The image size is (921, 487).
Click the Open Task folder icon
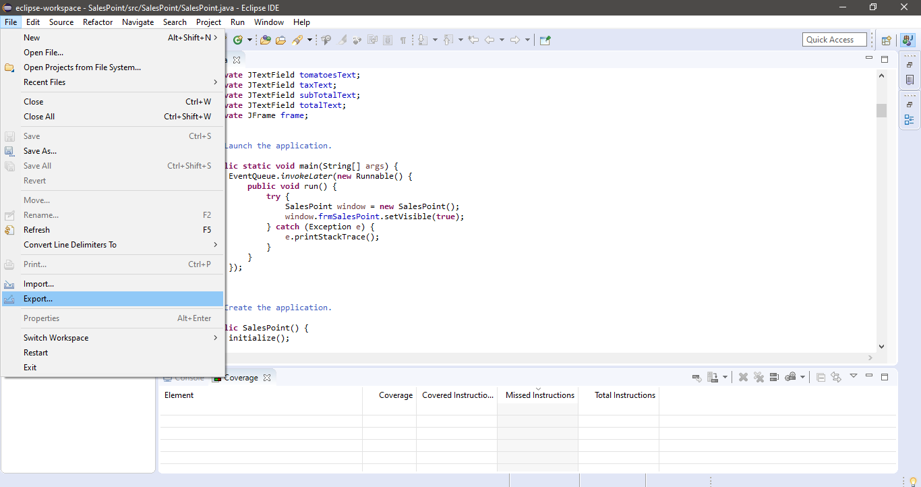click(x=281, y=40)
